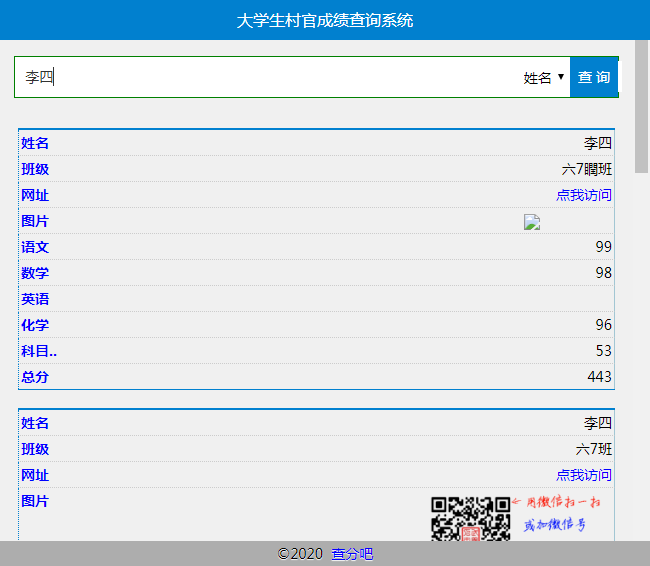This screenshot has height=566, width=650.
Task: Click the 图片 label in second result card
Action: 35,501
